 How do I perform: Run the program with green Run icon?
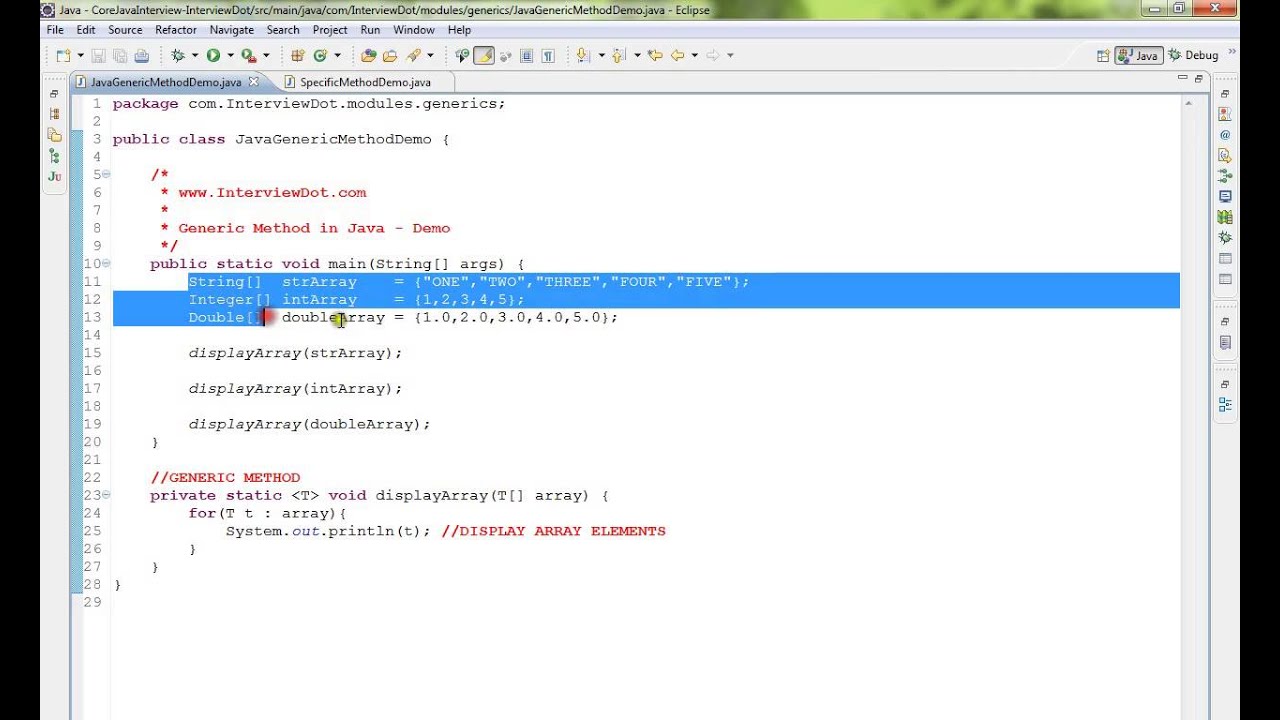(x=213, y=56)
